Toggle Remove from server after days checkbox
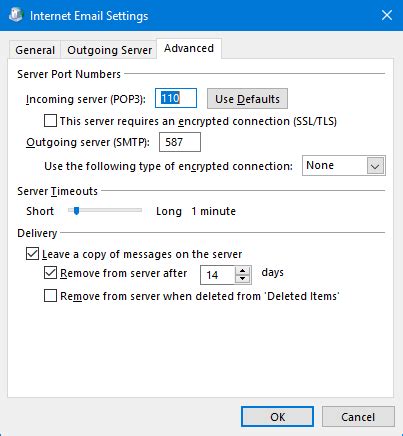 (50, 273)
